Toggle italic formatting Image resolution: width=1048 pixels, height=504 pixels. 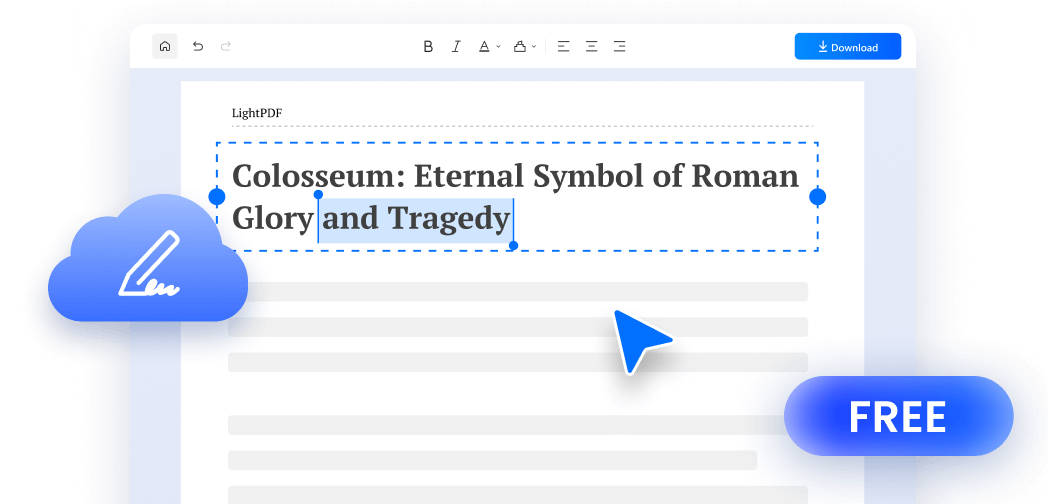[456, 47]
